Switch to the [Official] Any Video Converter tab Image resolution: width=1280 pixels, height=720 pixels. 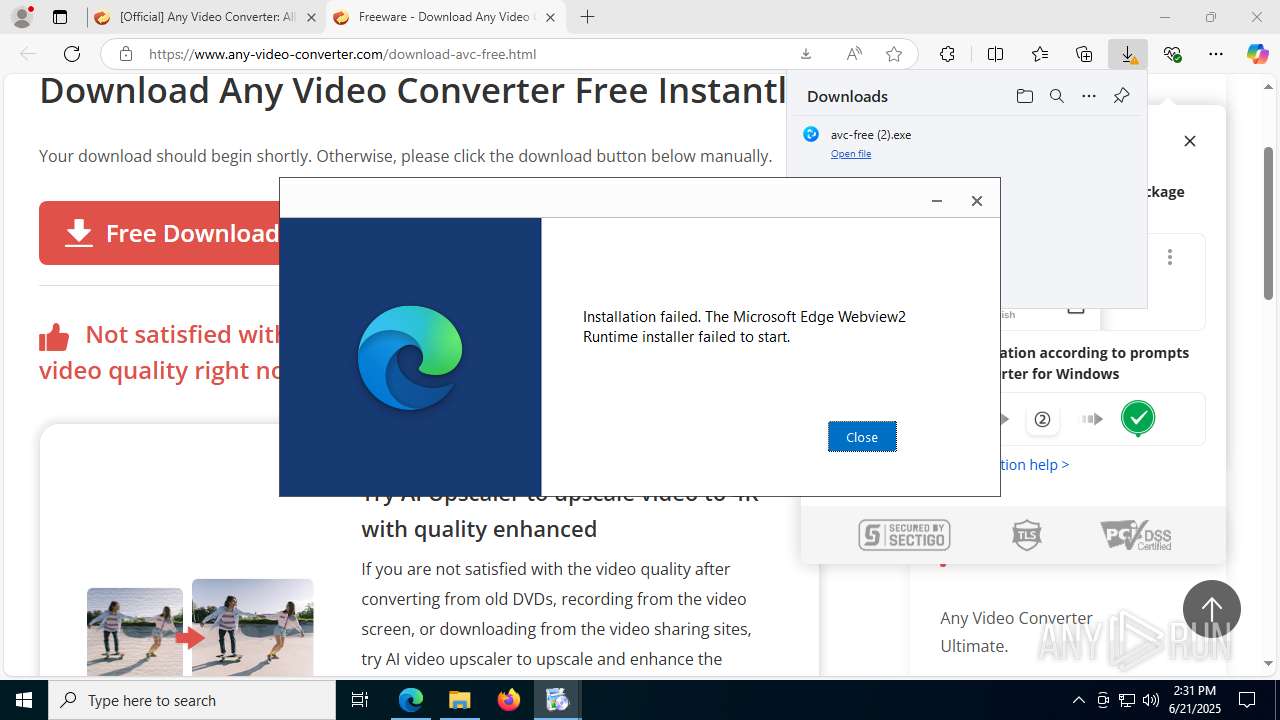tap(205, 17)
